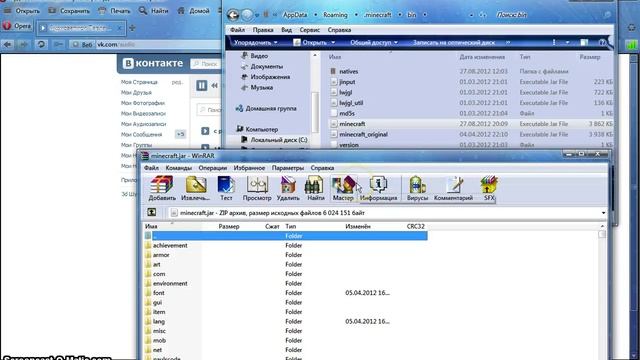640x360 pixels.
Task: Open Справка menu in WinRAR
Action: [322, 168]
